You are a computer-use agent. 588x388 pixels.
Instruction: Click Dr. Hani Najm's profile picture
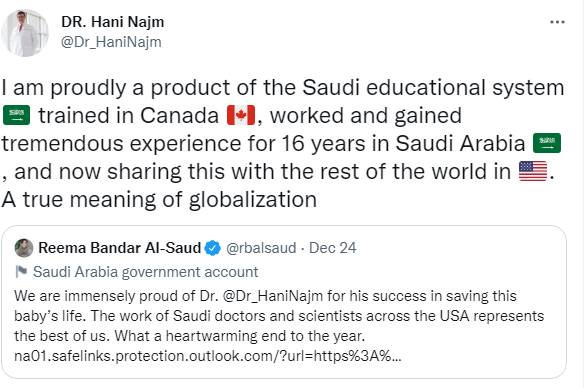pyautogui.click(x=25, y=33)
